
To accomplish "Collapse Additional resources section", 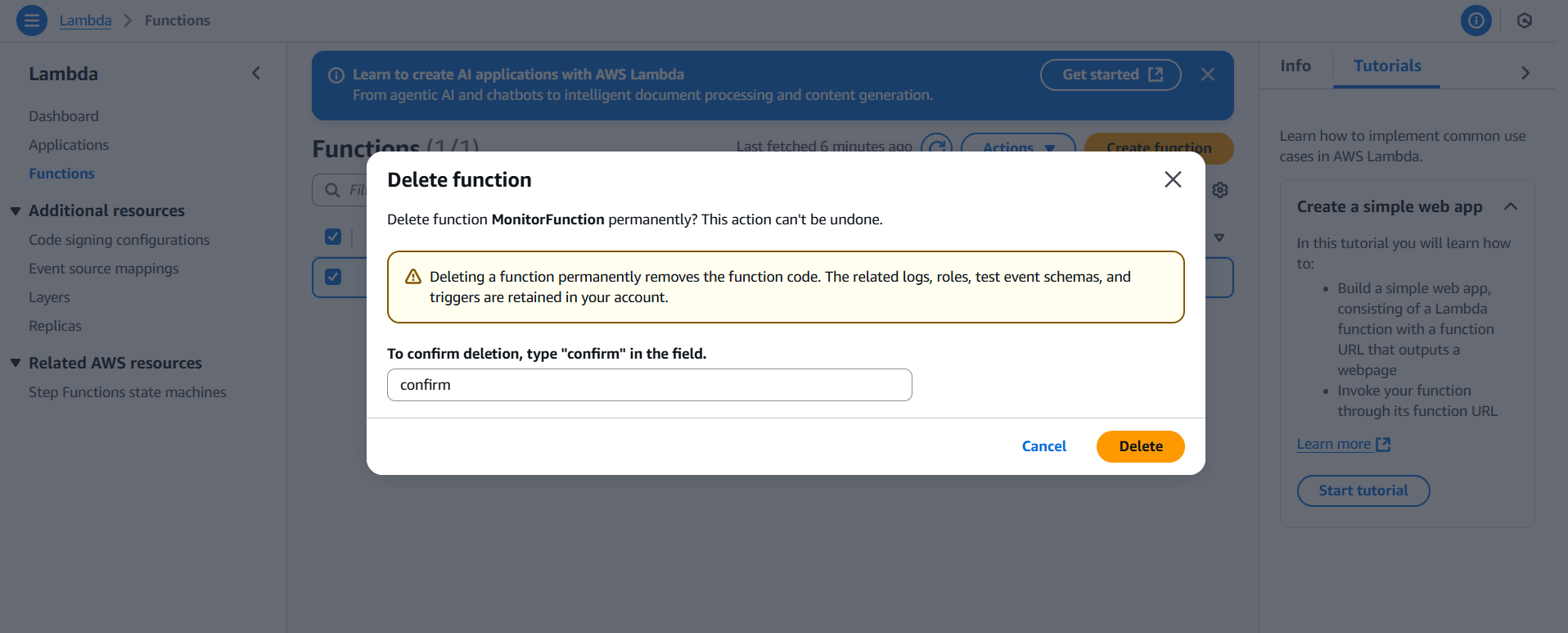I will pos(16,211).
